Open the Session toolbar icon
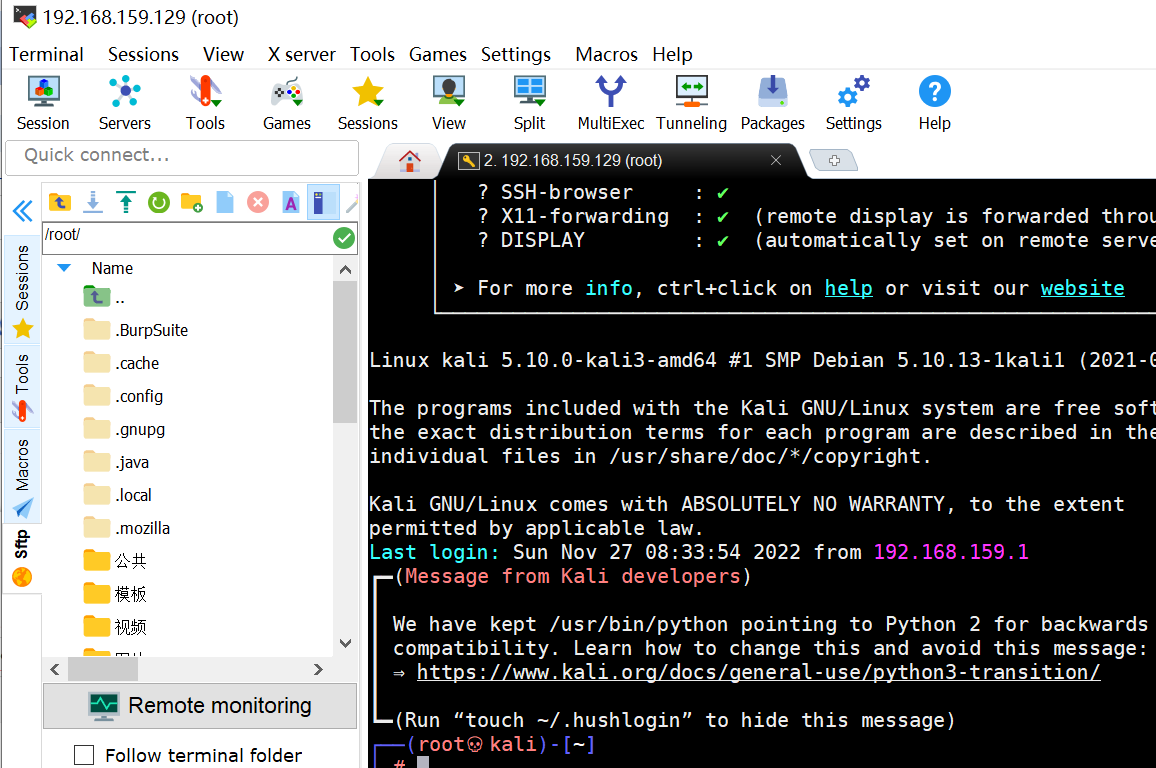The image size is (1156, 768). pyautogui.click(x=43, y=102)
